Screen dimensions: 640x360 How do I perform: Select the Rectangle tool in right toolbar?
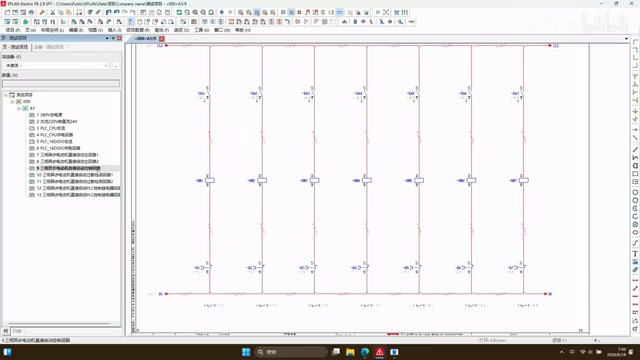tap(635, 174)
